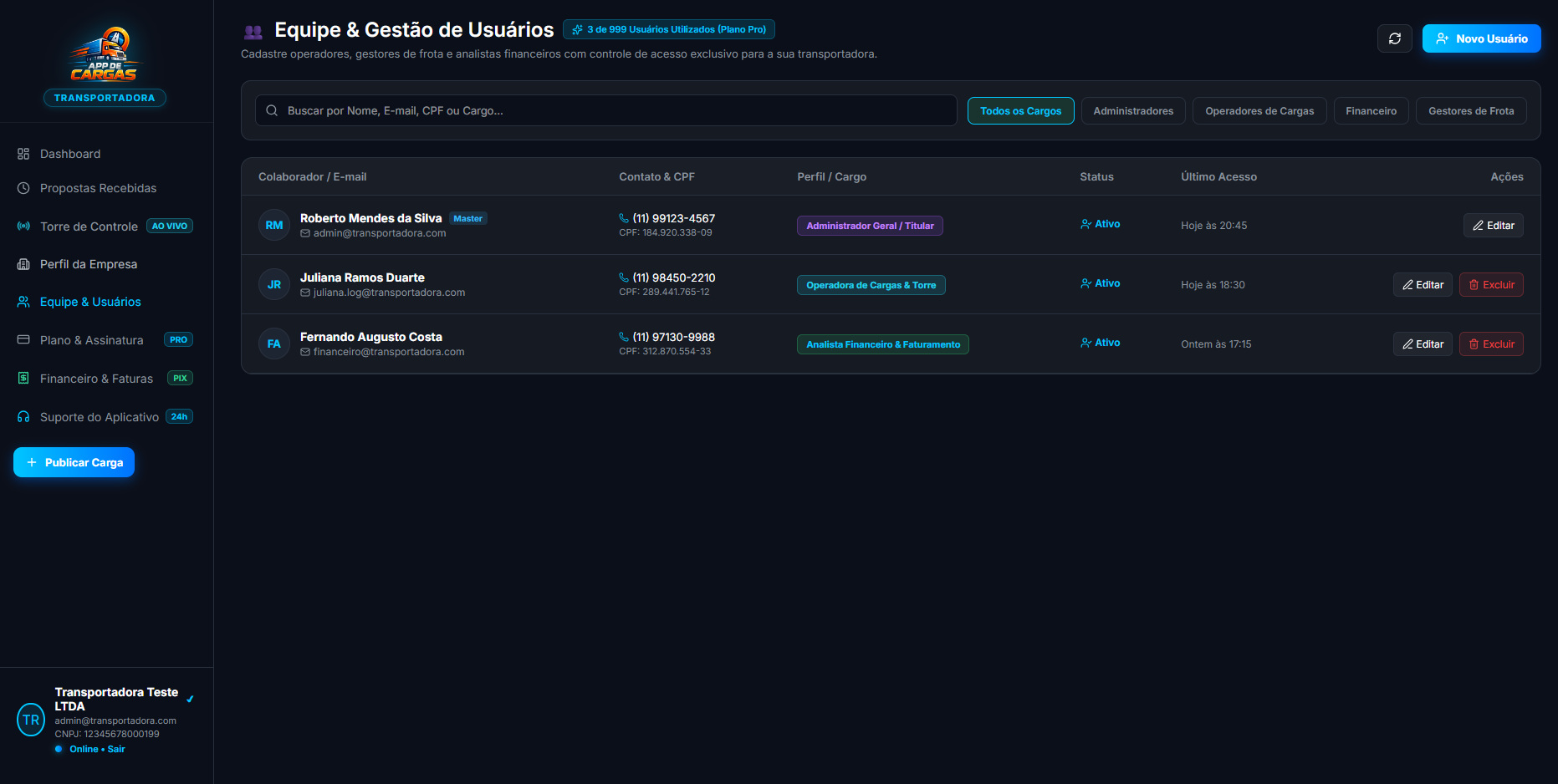Click the RM avatar of Roberto Mendes
Image resolution: width=1558 pixels, height=784 pixels.
[x=274, y=225]
